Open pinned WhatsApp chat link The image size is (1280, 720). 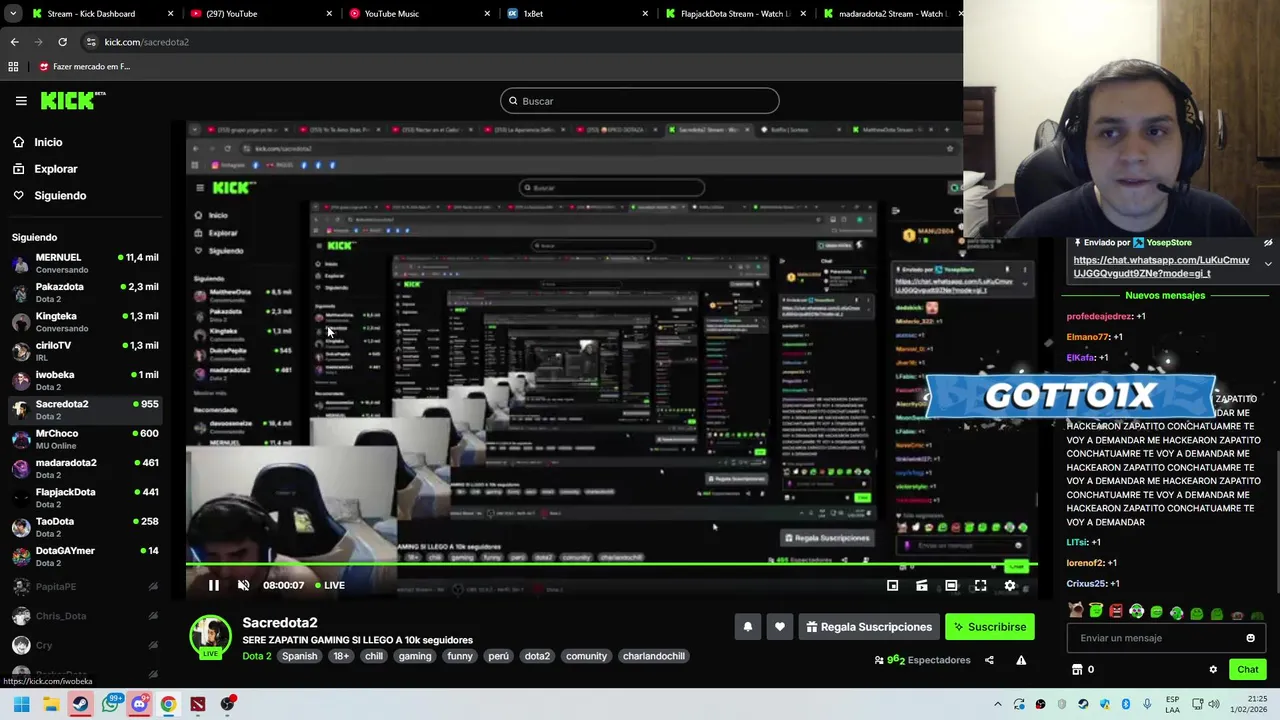1161,266
